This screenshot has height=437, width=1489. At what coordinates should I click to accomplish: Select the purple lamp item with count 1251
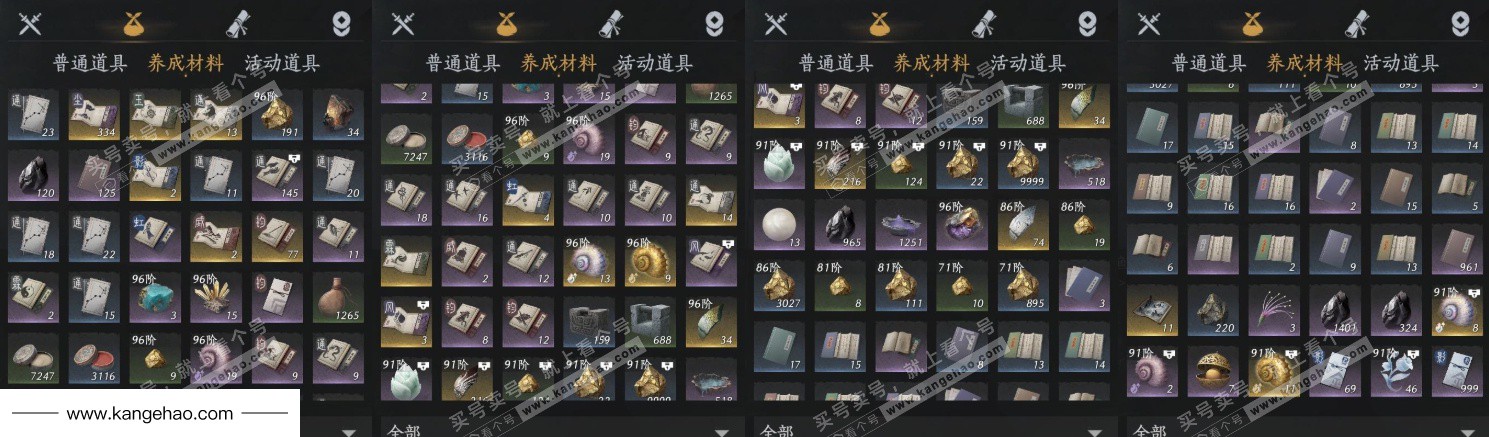pos(902,224)
